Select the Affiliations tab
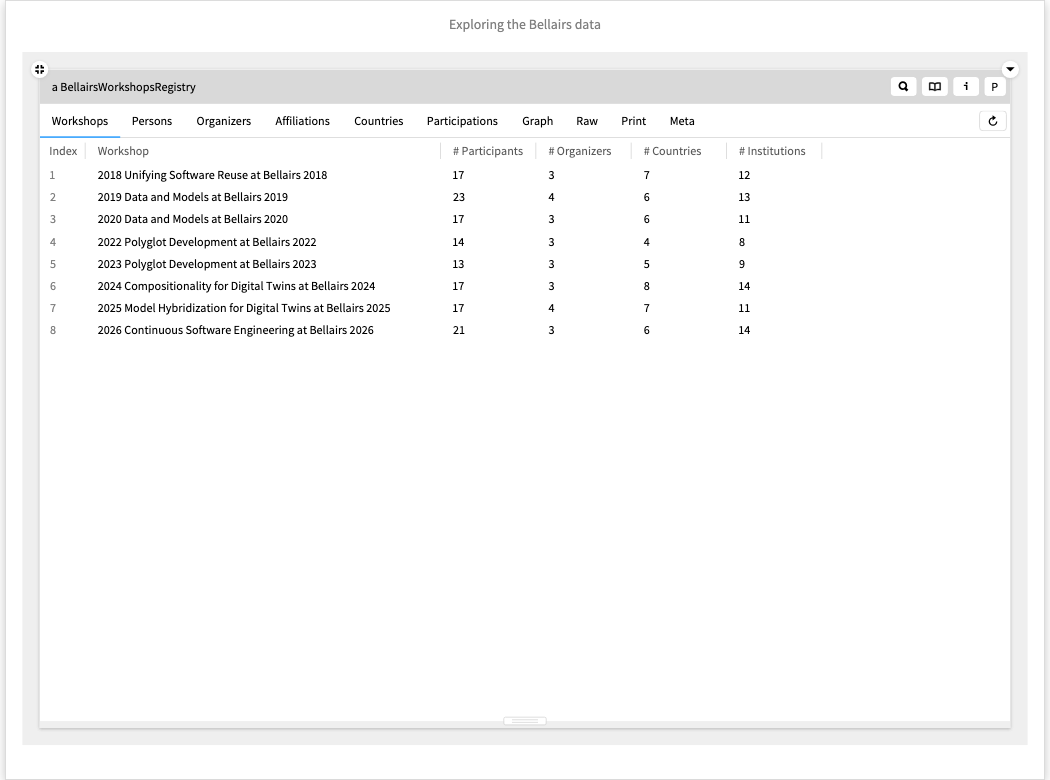This screenshot has width=1050, height=780. (302, 121)
